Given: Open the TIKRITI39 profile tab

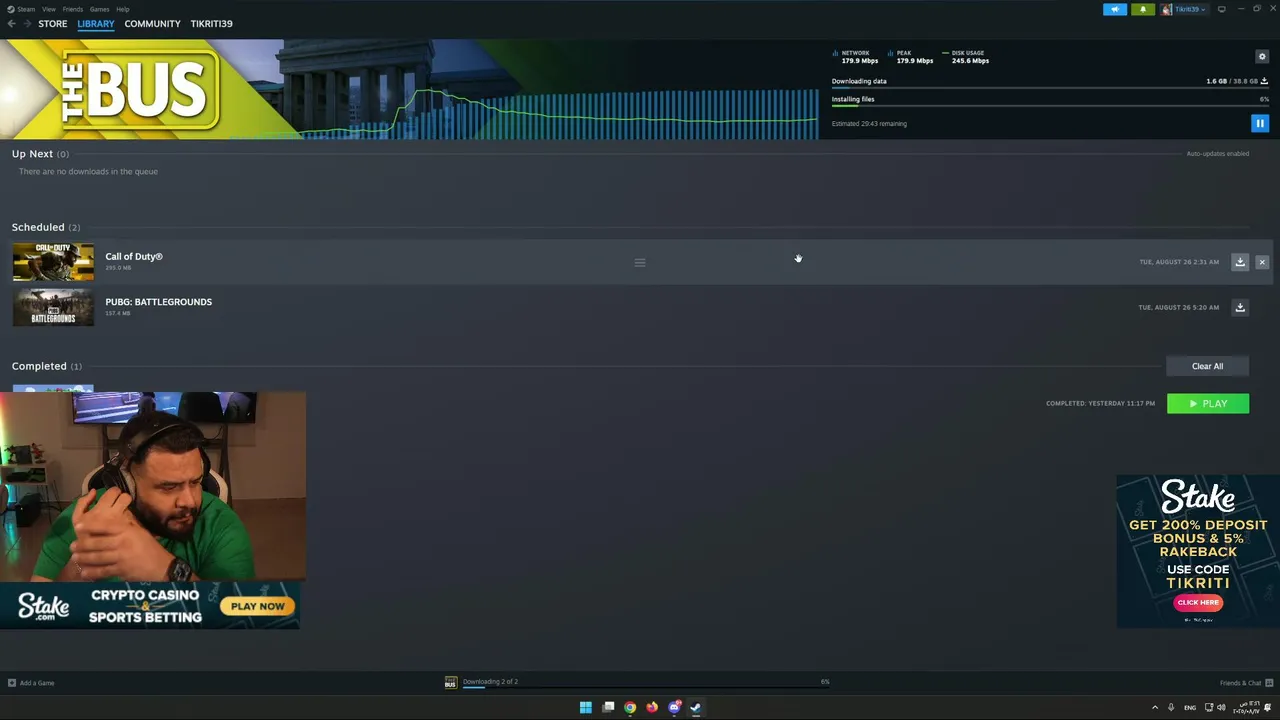Looking at the screenshot, I should pyautogui.click(x=211, y=23).
